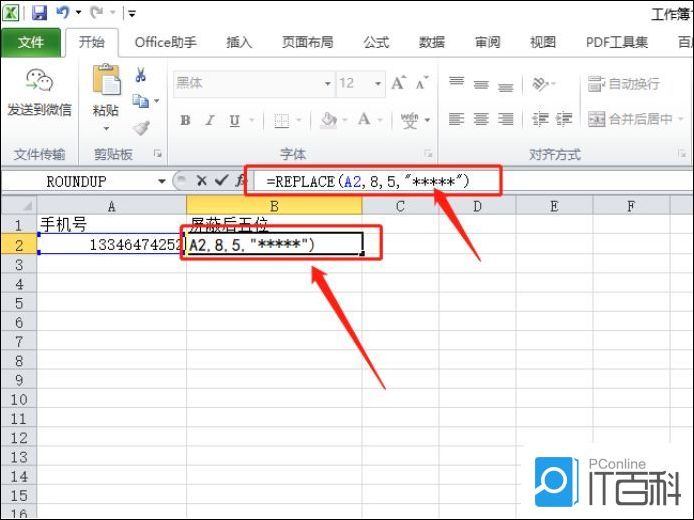This screenshot has height=520, width=694.
Task: Switch to the 插入 Insert tab
Action: coord(239,42)
